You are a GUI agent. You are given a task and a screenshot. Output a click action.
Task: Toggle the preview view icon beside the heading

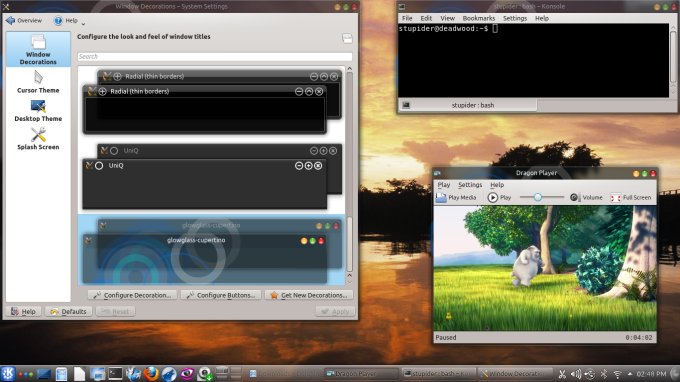(347, 38)
